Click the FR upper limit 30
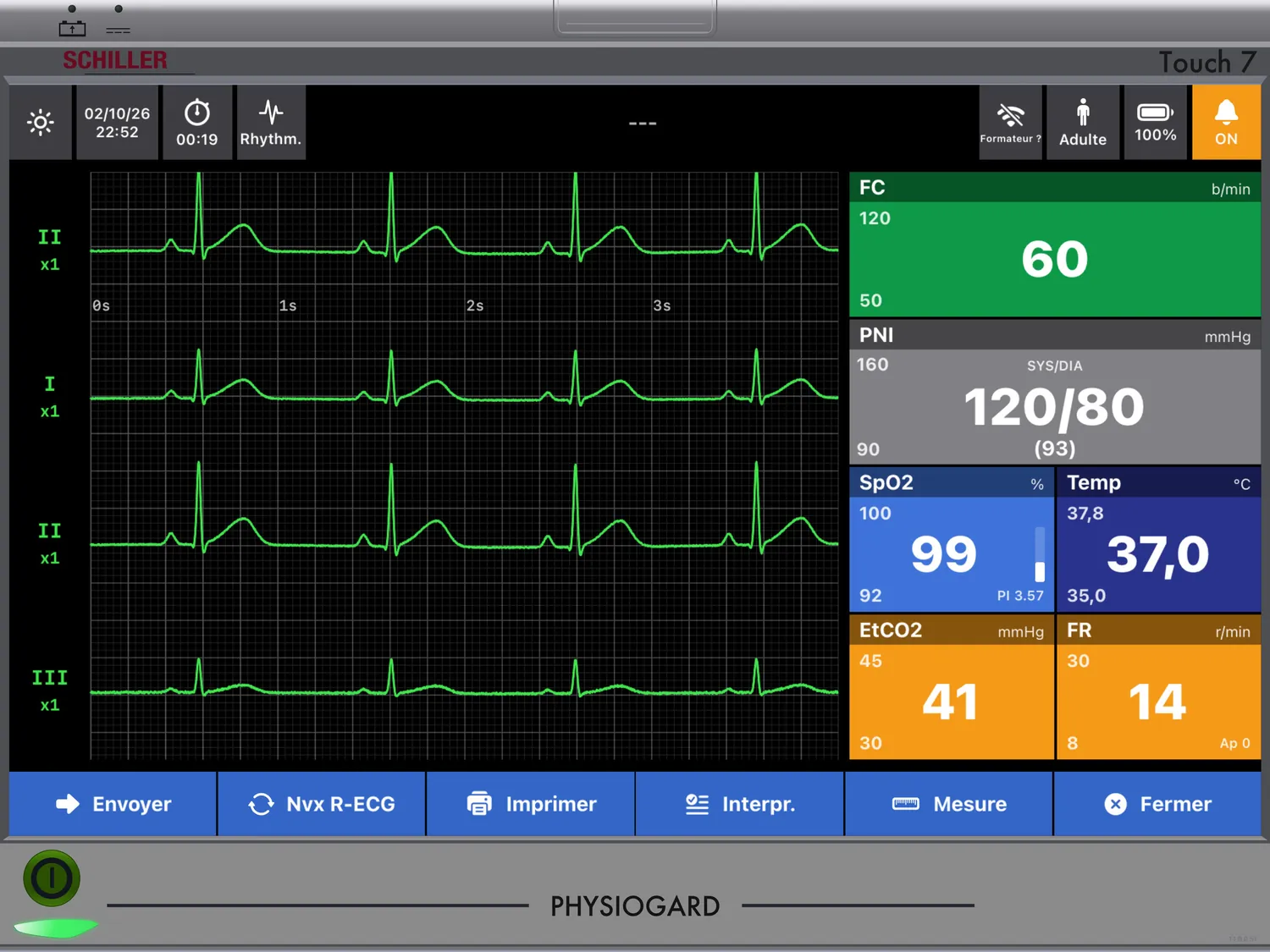 click(1078, 661)
